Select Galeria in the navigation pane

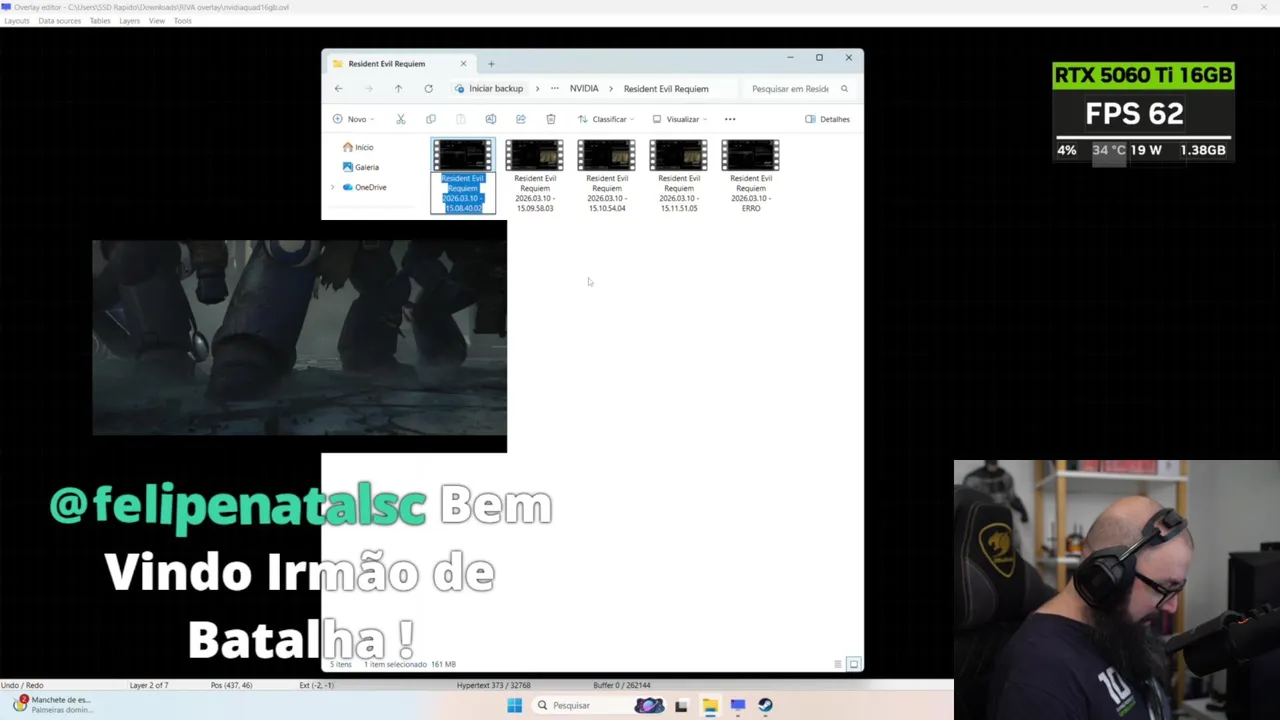pyautogui.click(x=360, y=167)
